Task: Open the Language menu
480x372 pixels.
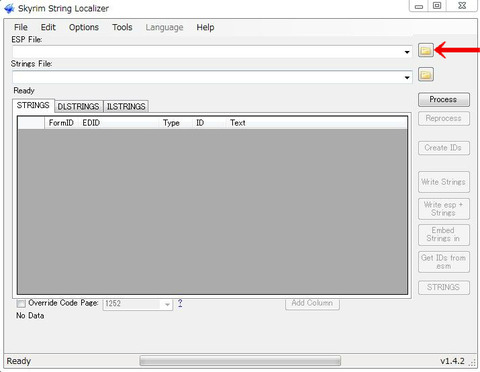Action: (164, 27)
